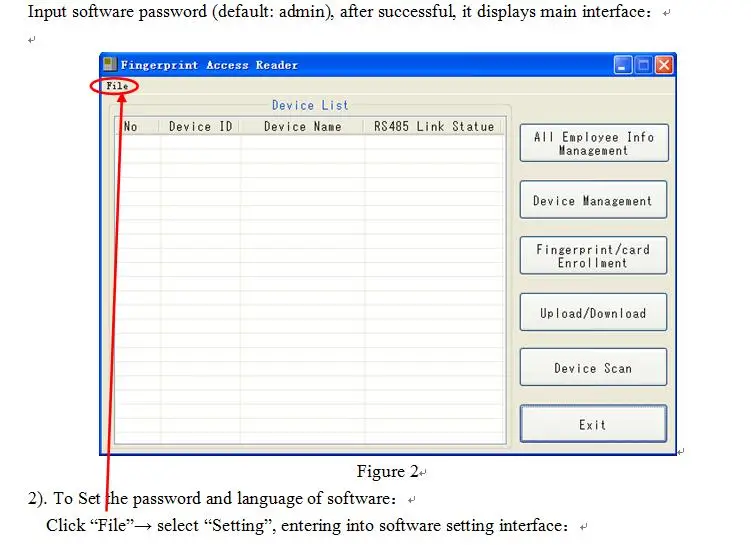Click the Fingerprint Access Reader app icon
The image size is (751, 545).
pos(110,64)
